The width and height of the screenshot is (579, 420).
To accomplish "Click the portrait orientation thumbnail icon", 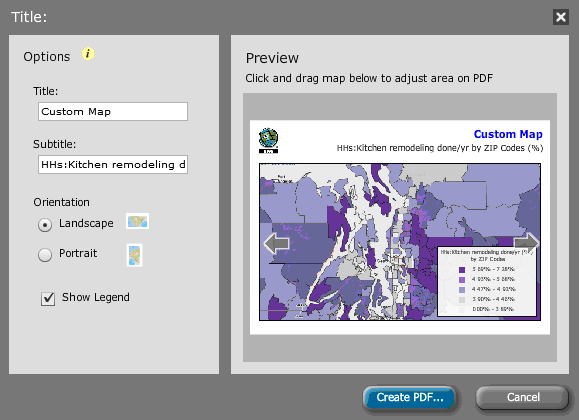I will click(134, 255).
